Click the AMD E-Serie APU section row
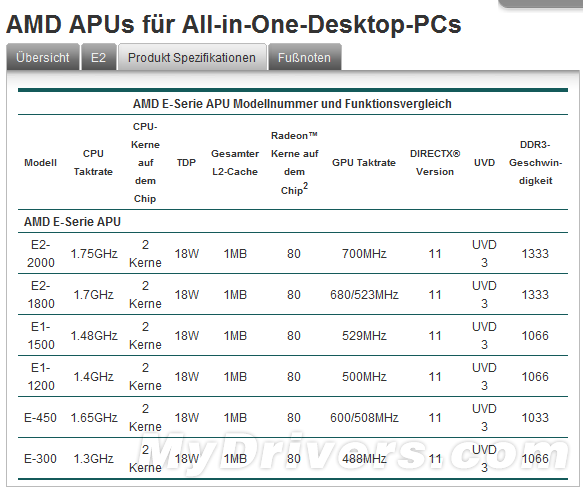Screen dimensions: 583x490 pyautogui.click(x=293, y=222)
